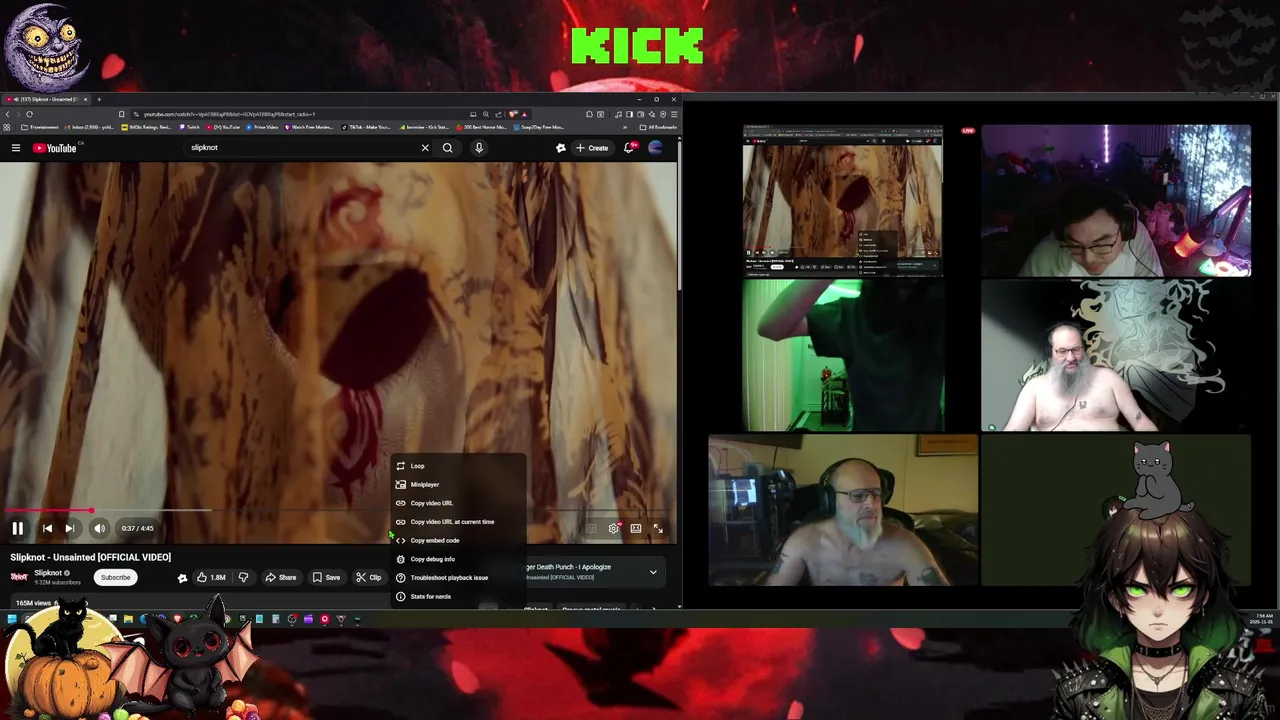Image resolution: width=1280 pixels, height=720 pixels.
Task: Go back in the browser
Action: (x=8, y=114)
